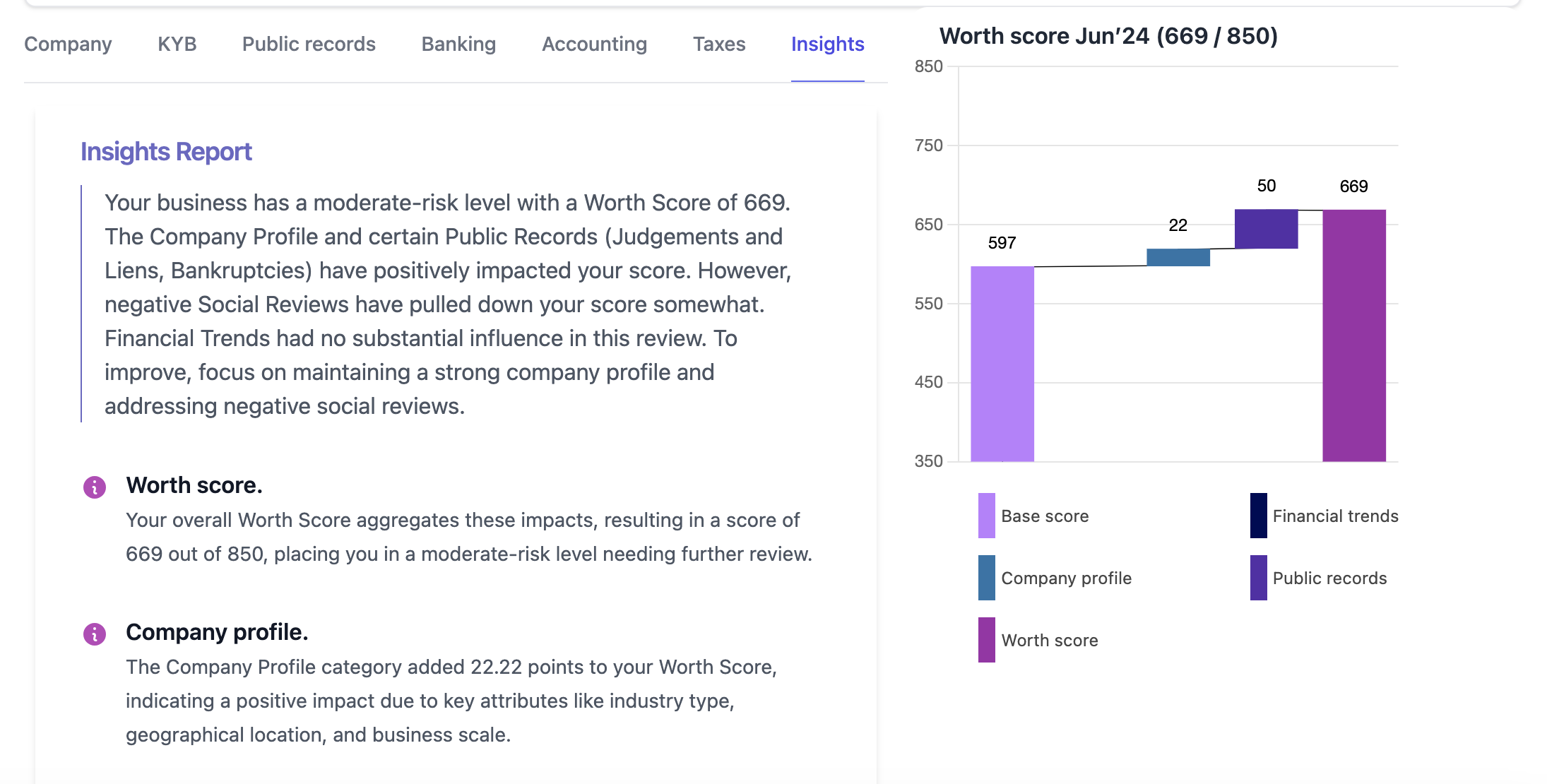Select the Public records tab
Viewport: 1547px width, 784px height.
(308, 44)
